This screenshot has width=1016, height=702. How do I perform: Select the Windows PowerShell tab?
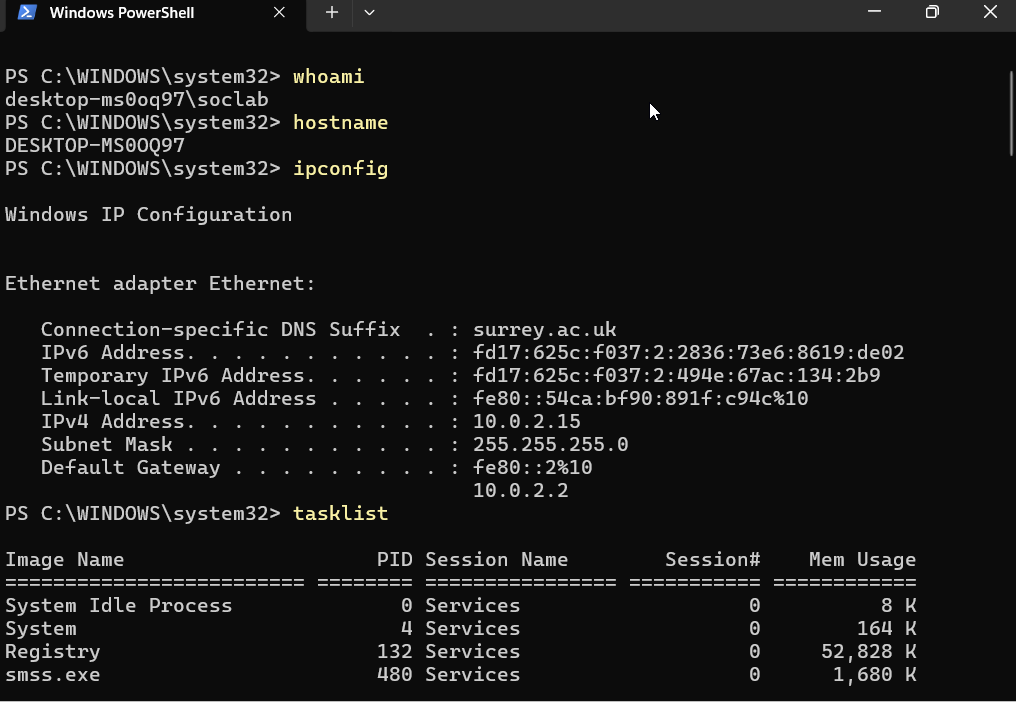click(x=154, y=14)
